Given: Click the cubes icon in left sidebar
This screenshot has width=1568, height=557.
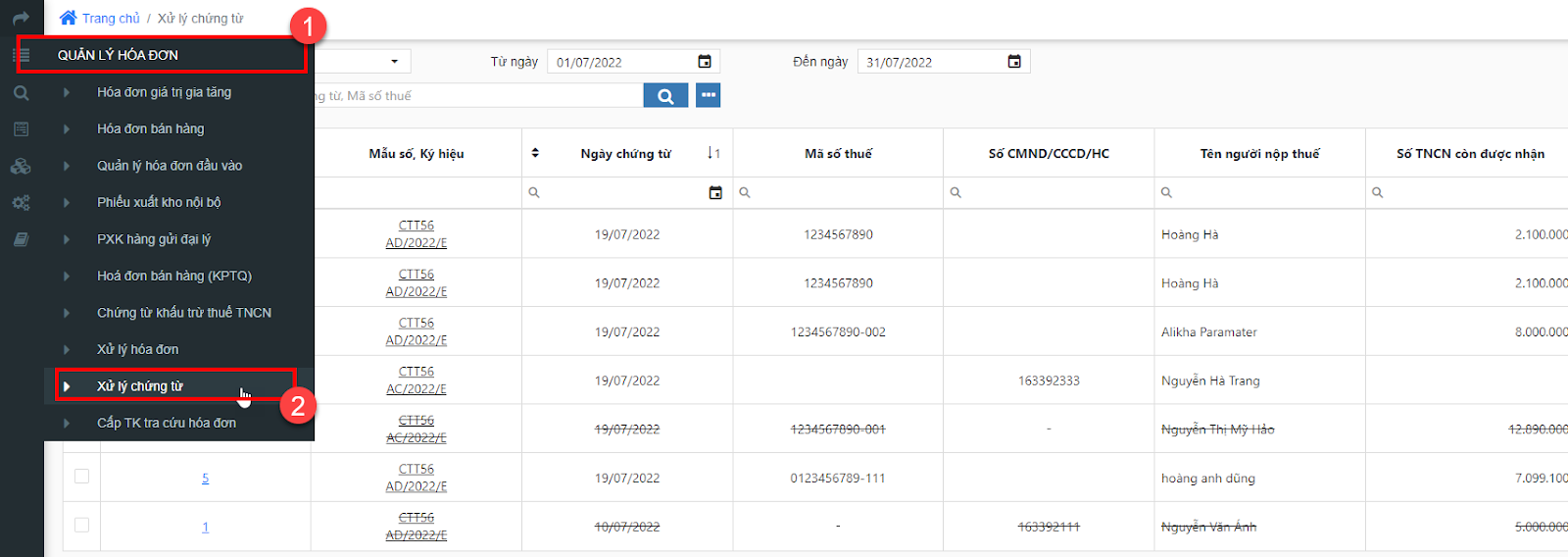Looking at the screenshot, I should pos(21,166).
